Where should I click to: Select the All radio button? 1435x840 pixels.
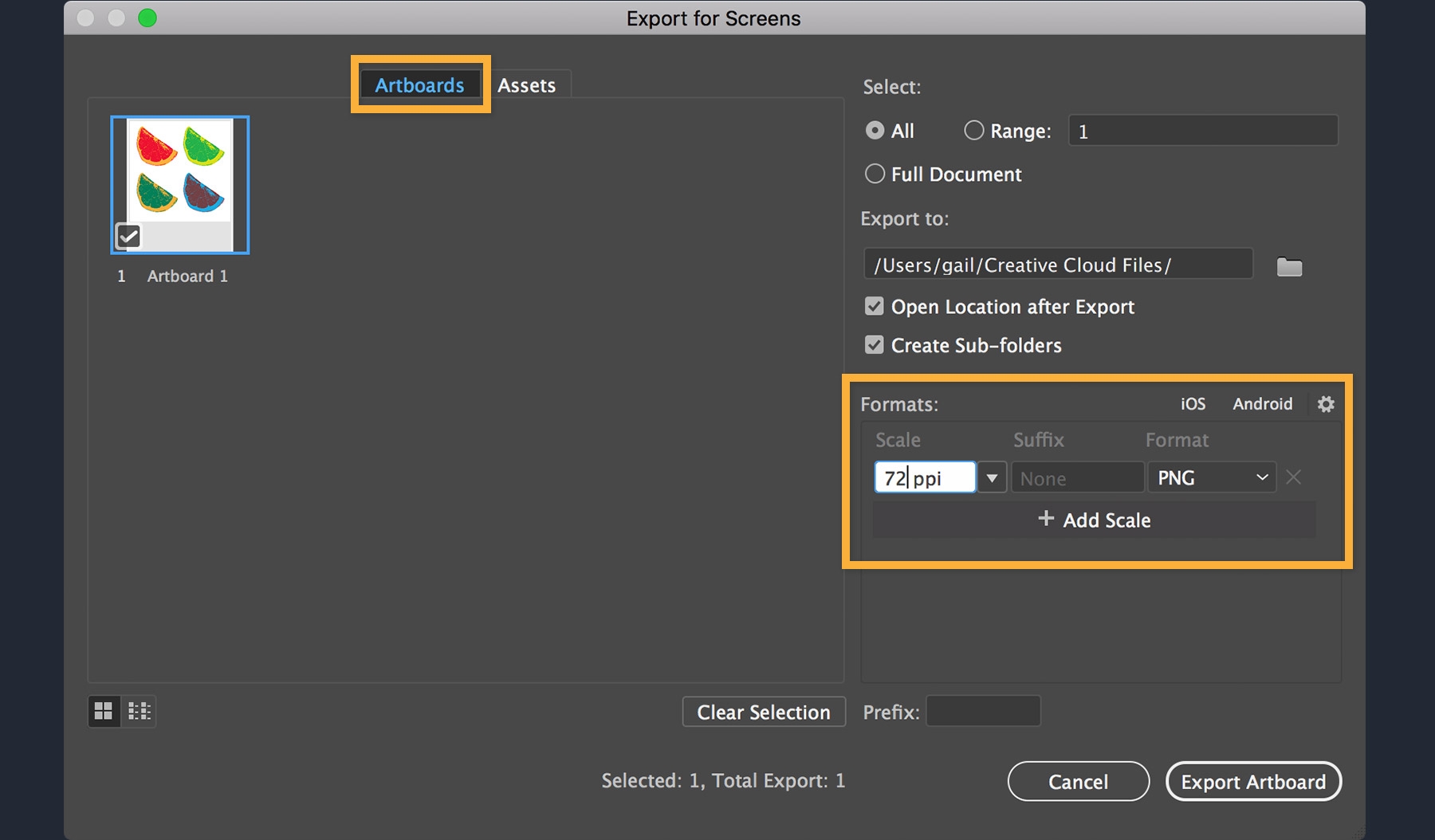(x=875, y=130)
